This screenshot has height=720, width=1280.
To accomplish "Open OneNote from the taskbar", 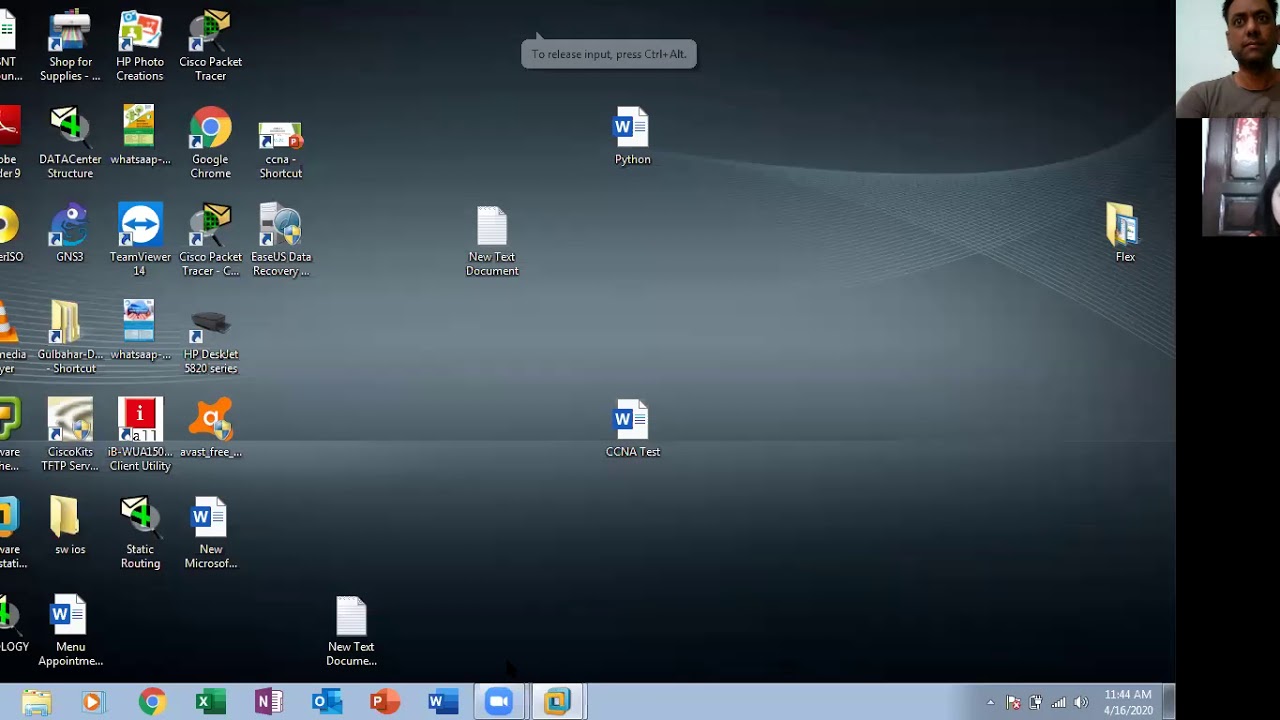I will pyautogui.click(x=268, y=702).
